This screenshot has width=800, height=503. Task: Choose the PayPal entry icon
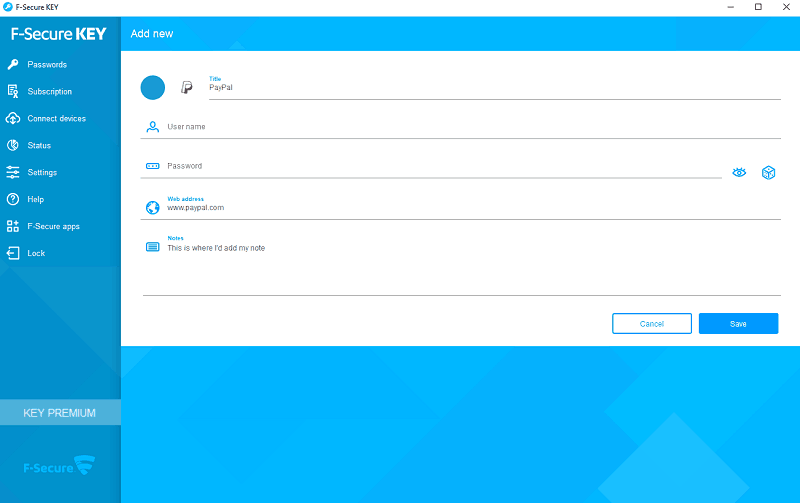point(187,88)
